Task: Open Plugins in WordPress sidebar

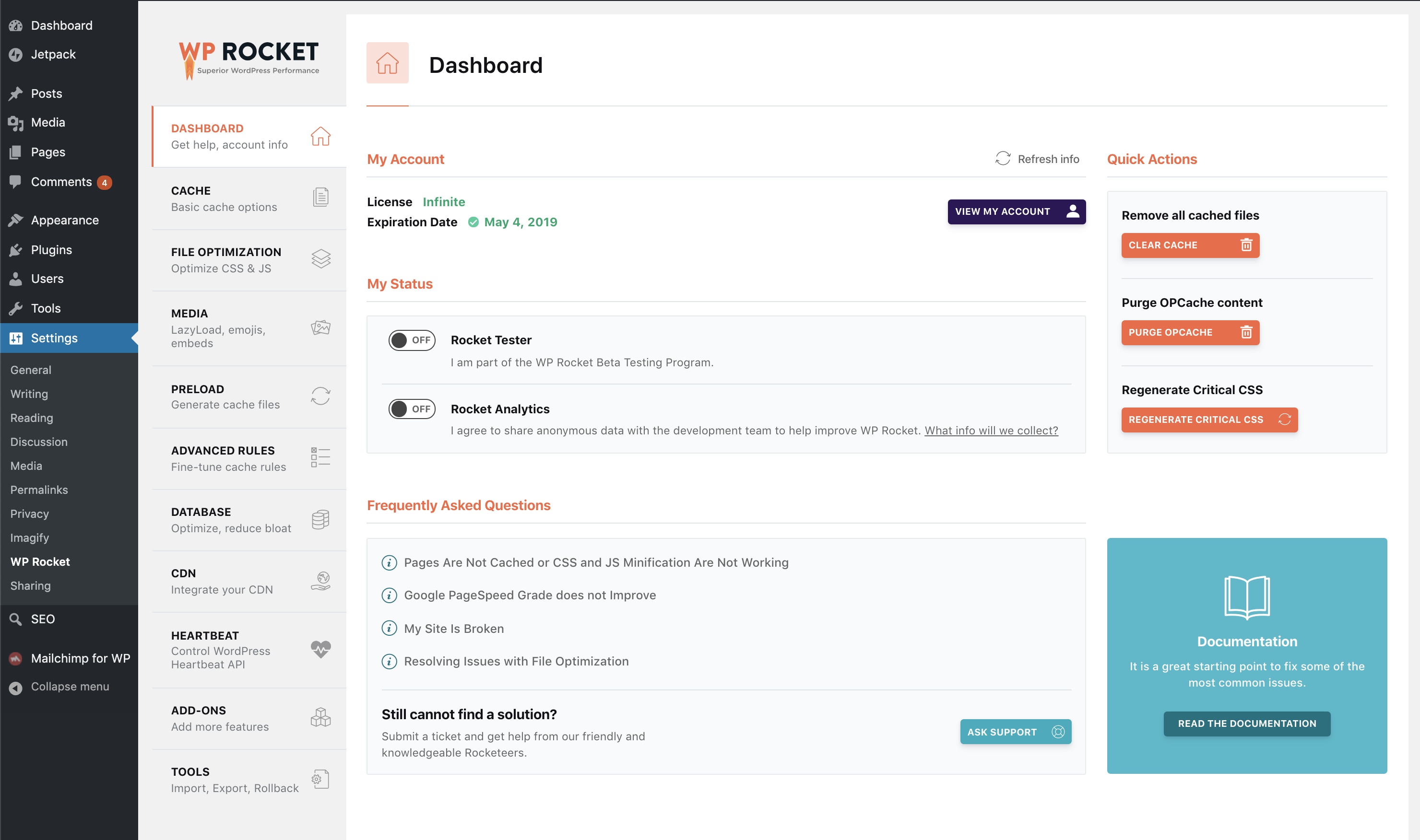Action: coord(51,250)
